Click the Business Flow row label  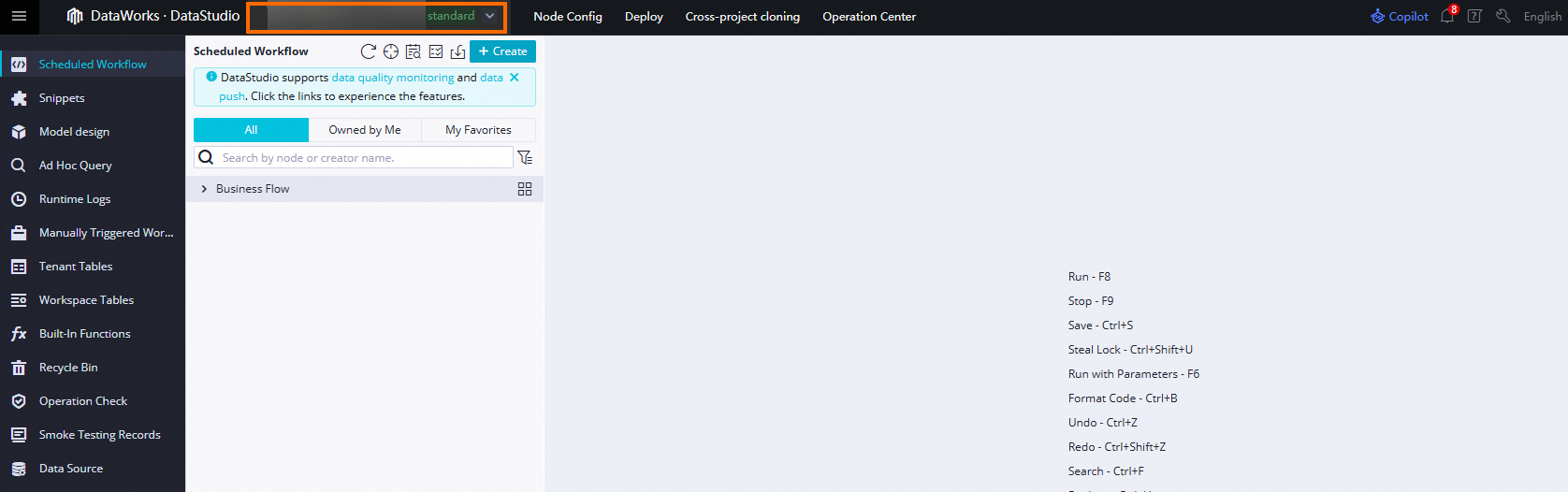click(x=253, y=189)
